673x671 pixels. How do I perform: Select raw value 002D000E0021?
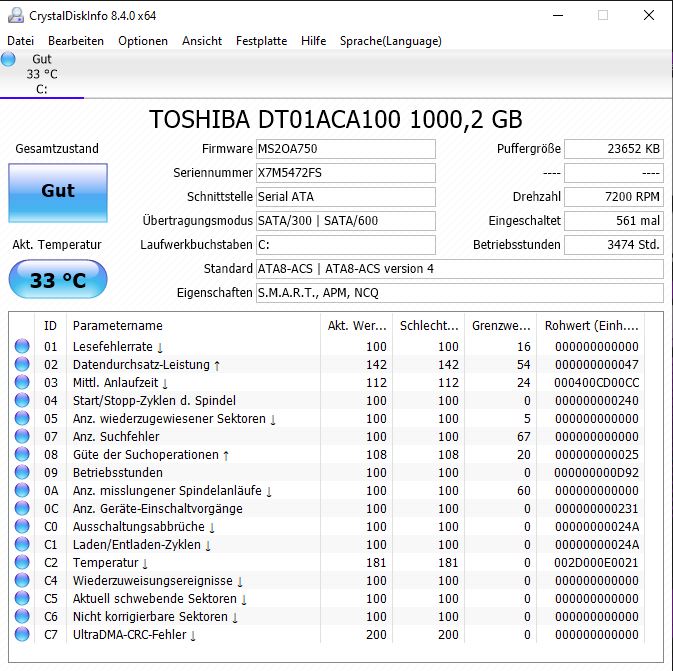(x=596, y=562)
